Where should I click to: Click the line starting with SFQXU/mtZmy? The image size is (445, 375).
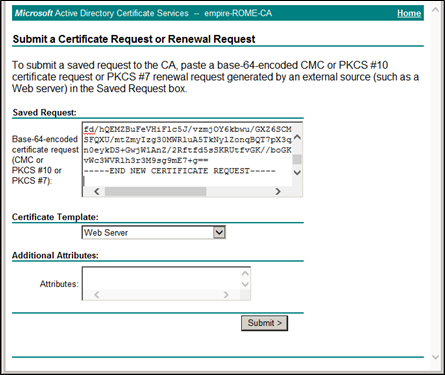click(x=188, y=140)
